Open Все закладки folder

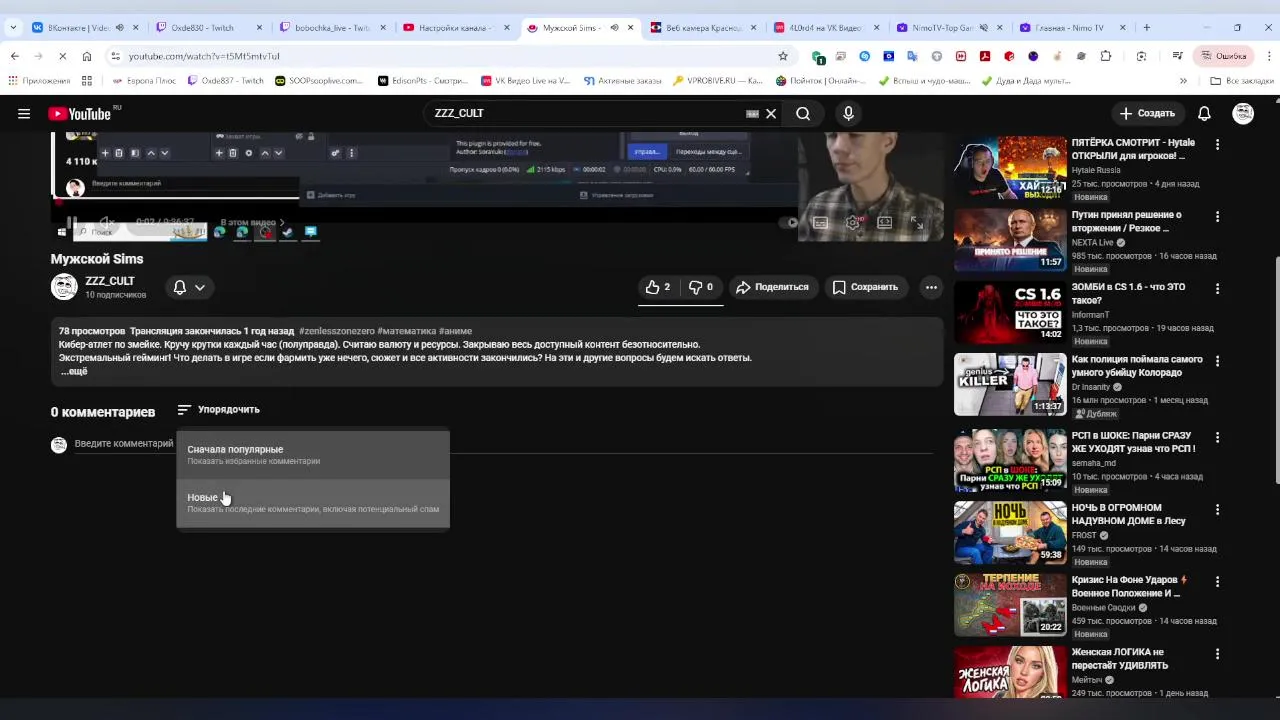coord(1242,81)
